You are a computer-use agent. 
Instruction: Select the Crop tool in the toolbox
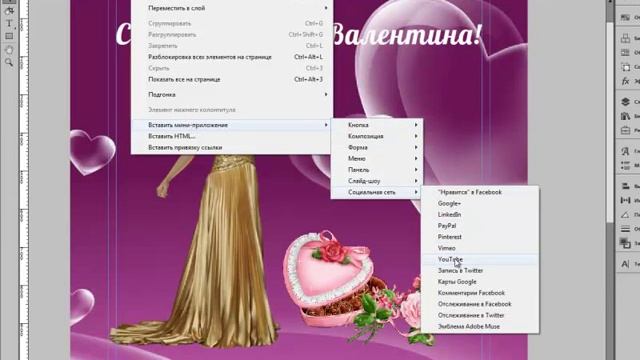[9, 11]
